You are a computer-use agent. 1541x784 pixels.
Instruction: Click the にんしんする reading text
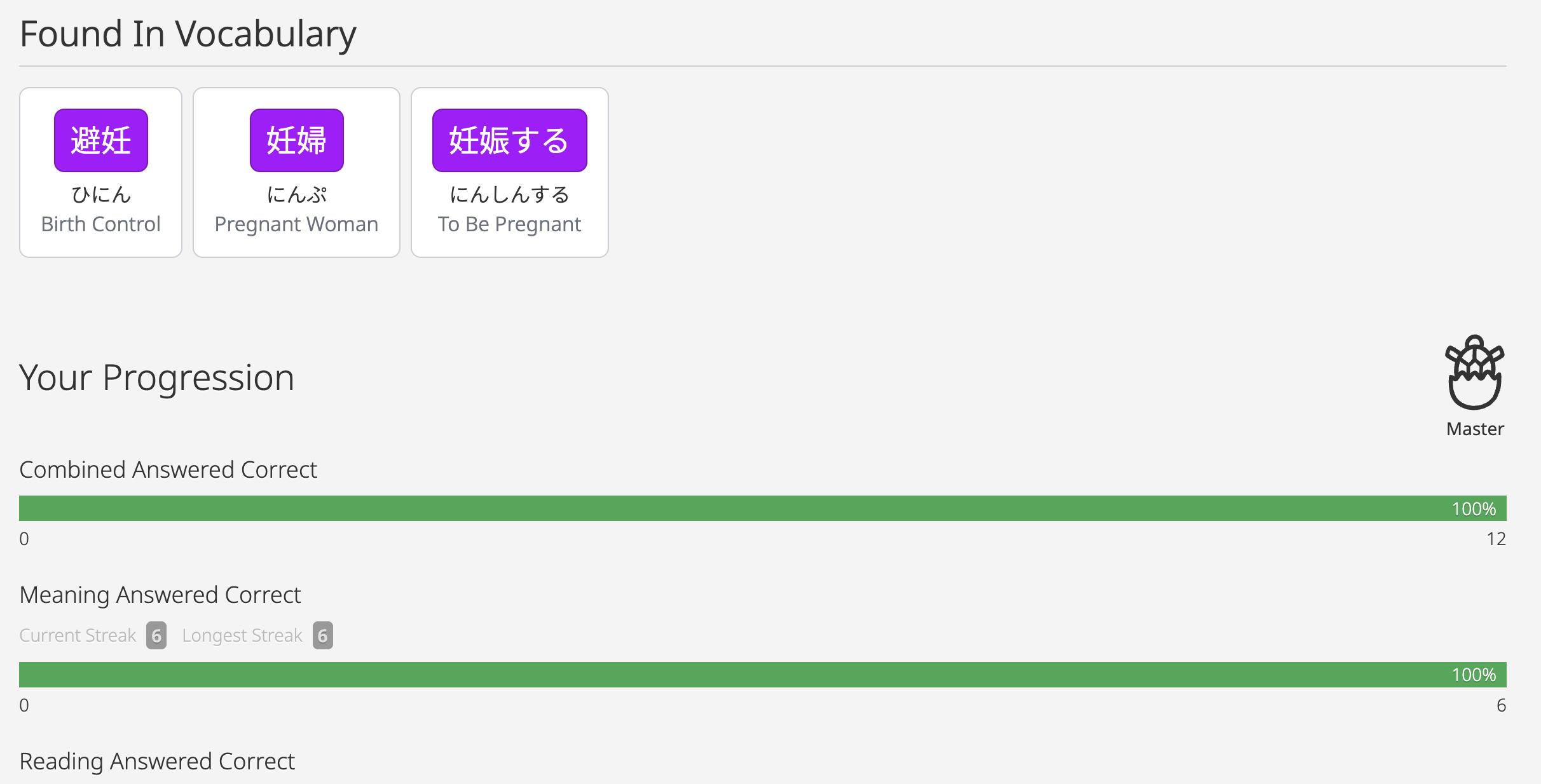pyautogui.click(x=509, y=194)
